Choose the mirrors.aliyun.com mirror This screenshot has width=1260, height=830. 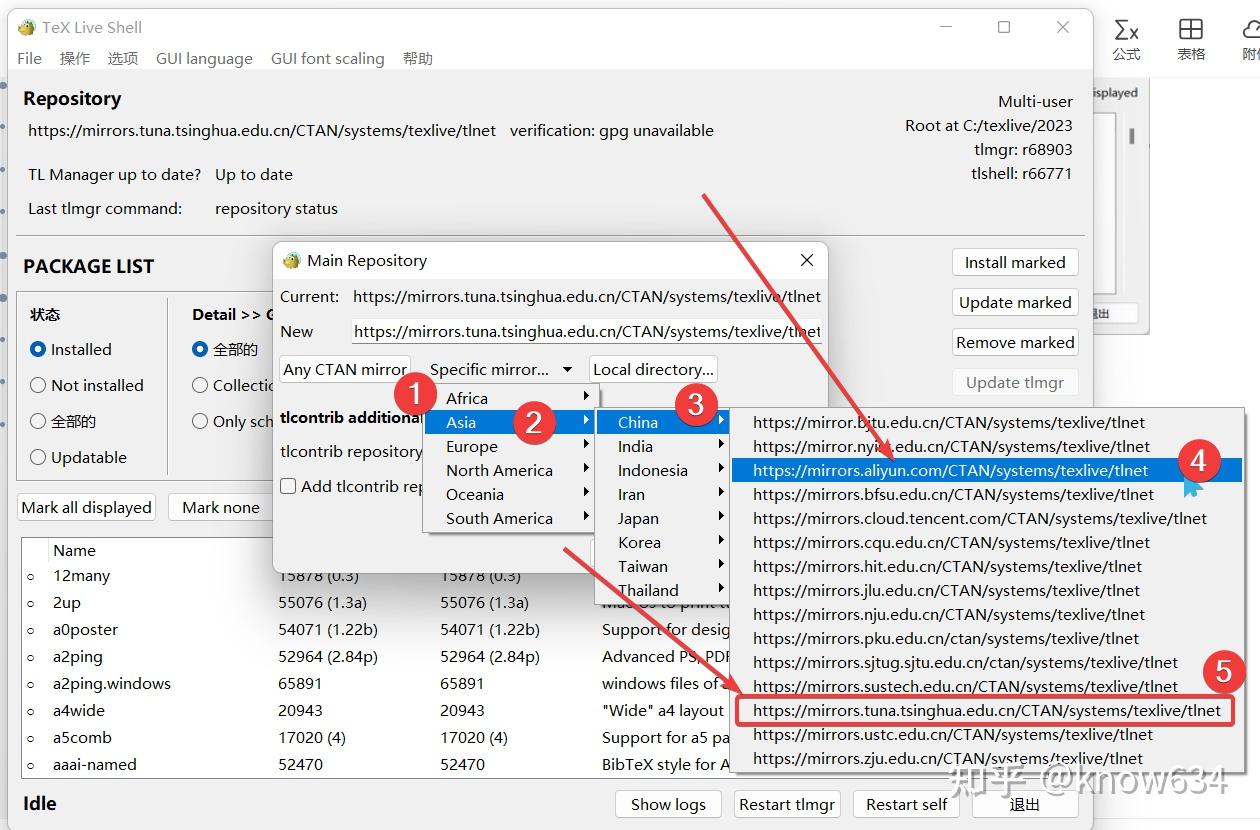(x=986, y=470)
